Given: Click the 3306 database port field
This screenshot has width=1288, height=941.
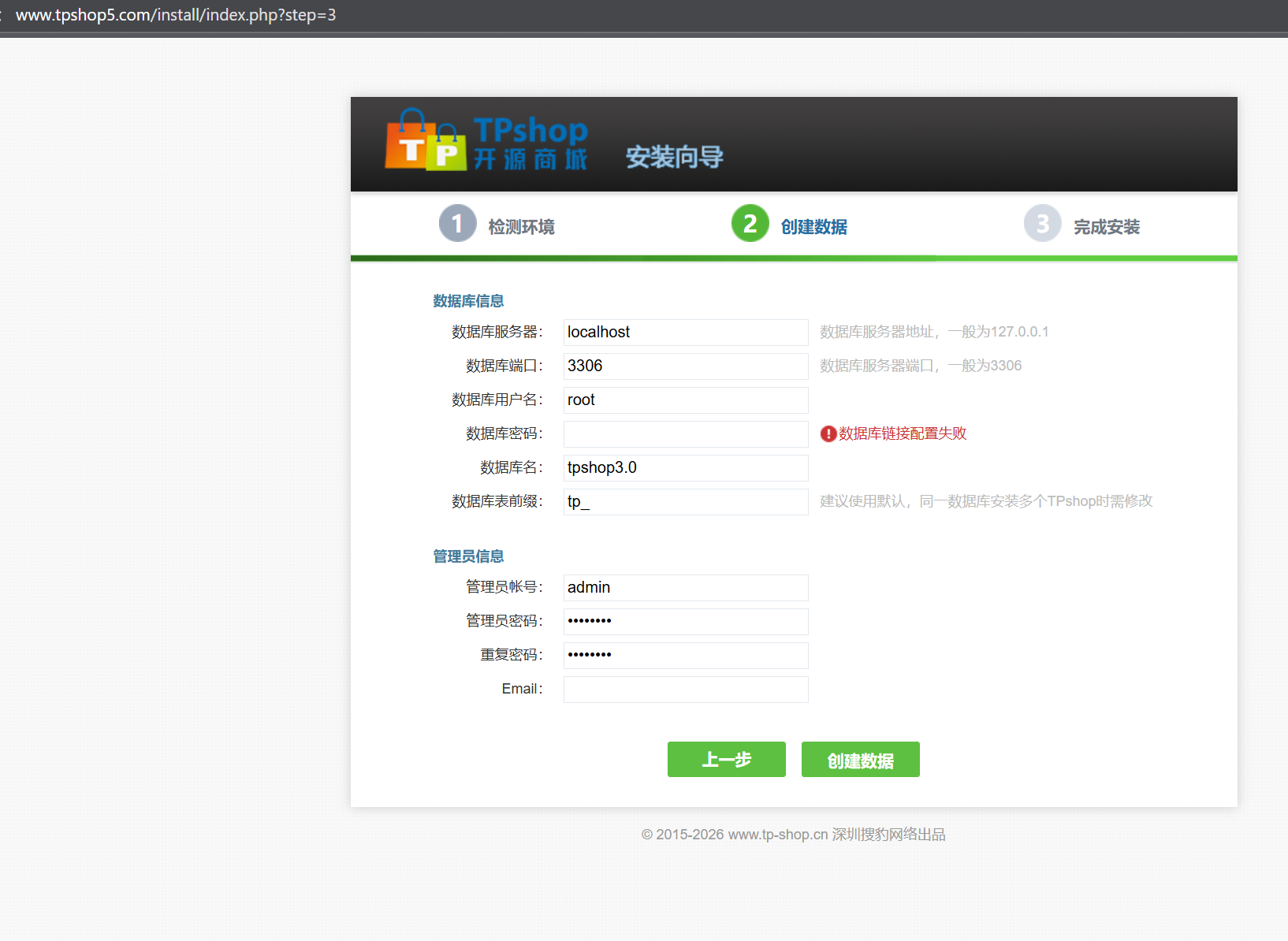Looking at the screenshot, I should [x=685, y=366].
